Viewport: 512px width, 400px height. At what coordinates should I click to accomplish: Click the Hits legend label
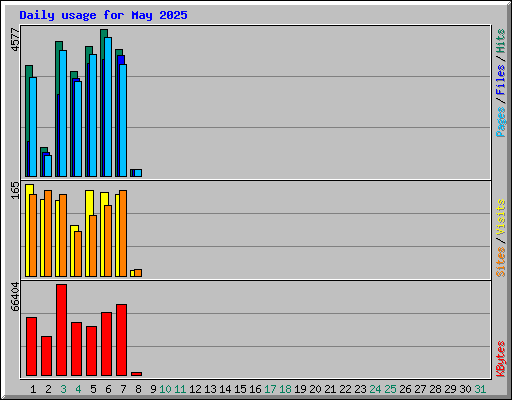coord(500,41)
